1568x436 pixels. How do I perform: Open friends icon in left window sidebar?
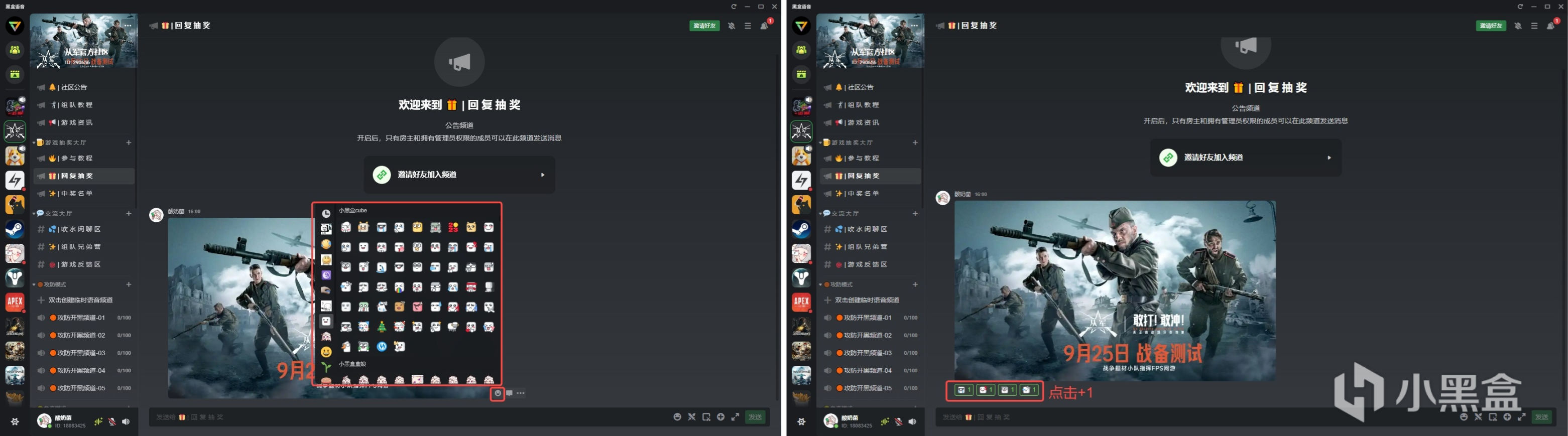point(15,50)
